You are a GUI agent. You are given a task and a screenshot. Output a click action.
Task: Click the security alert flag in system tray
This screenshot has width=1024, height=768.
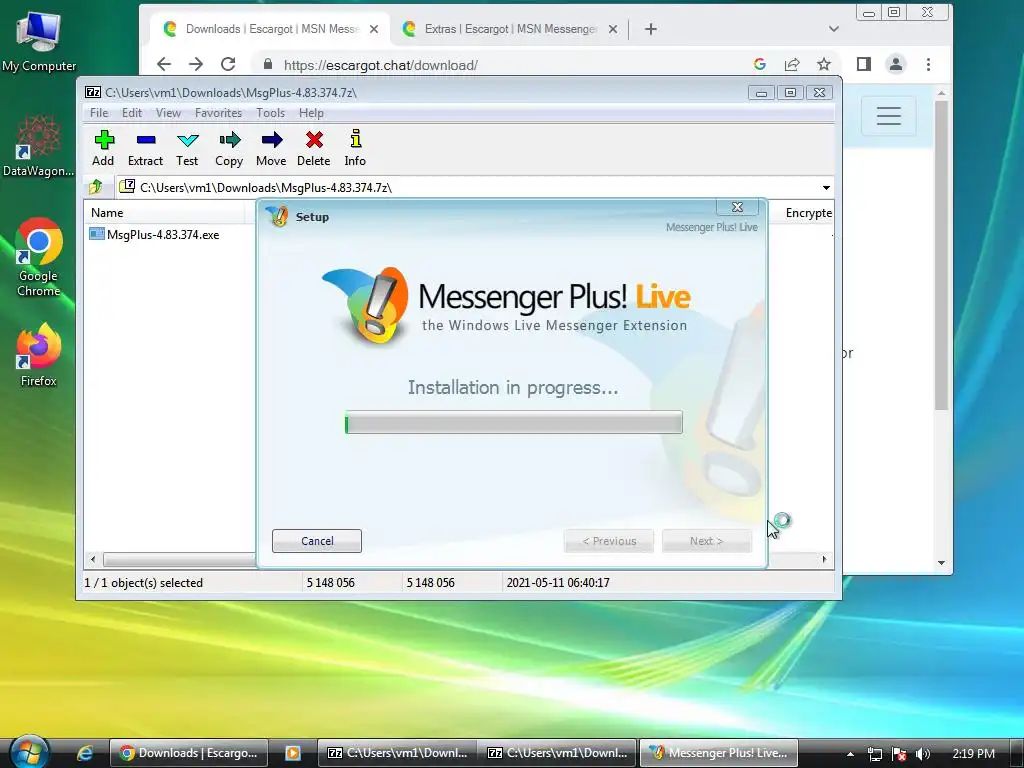[x=899, y=754]
